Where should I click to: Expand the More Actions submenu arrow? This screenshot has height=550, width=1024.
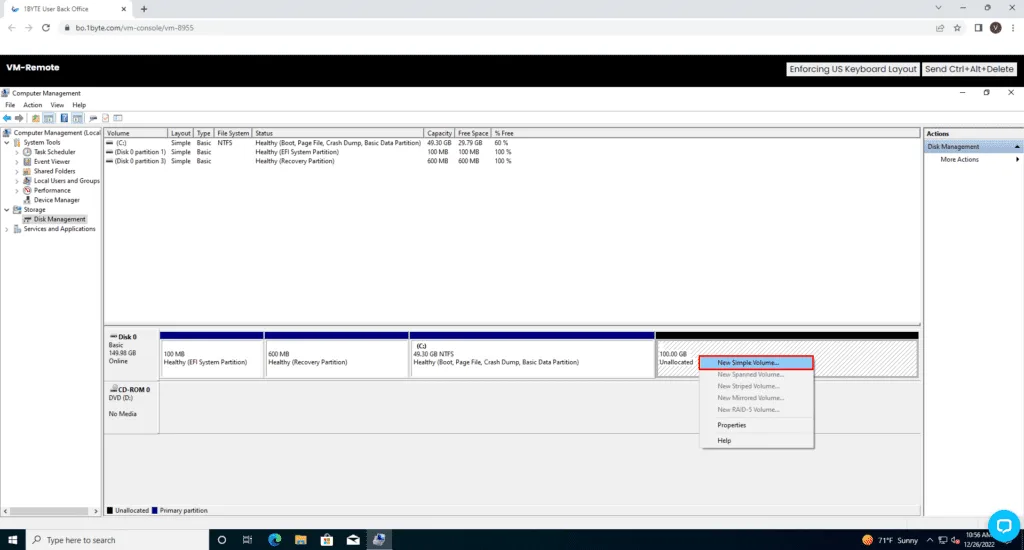coord(1018,160)
